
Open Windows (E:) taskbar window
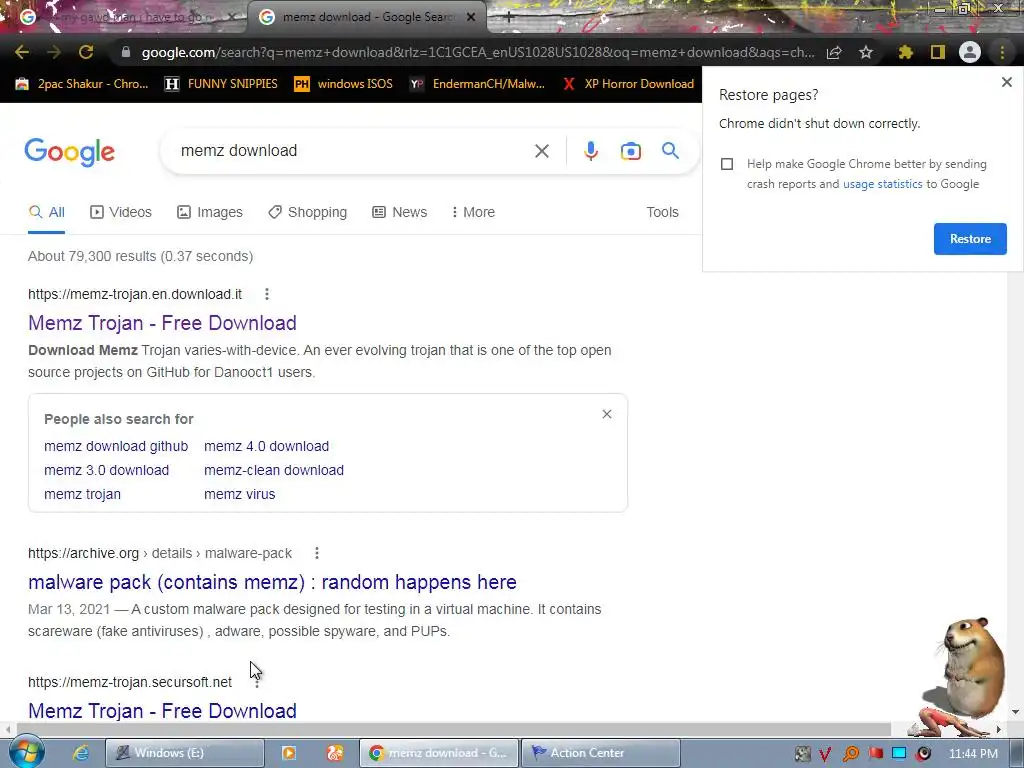click(185, 753)
